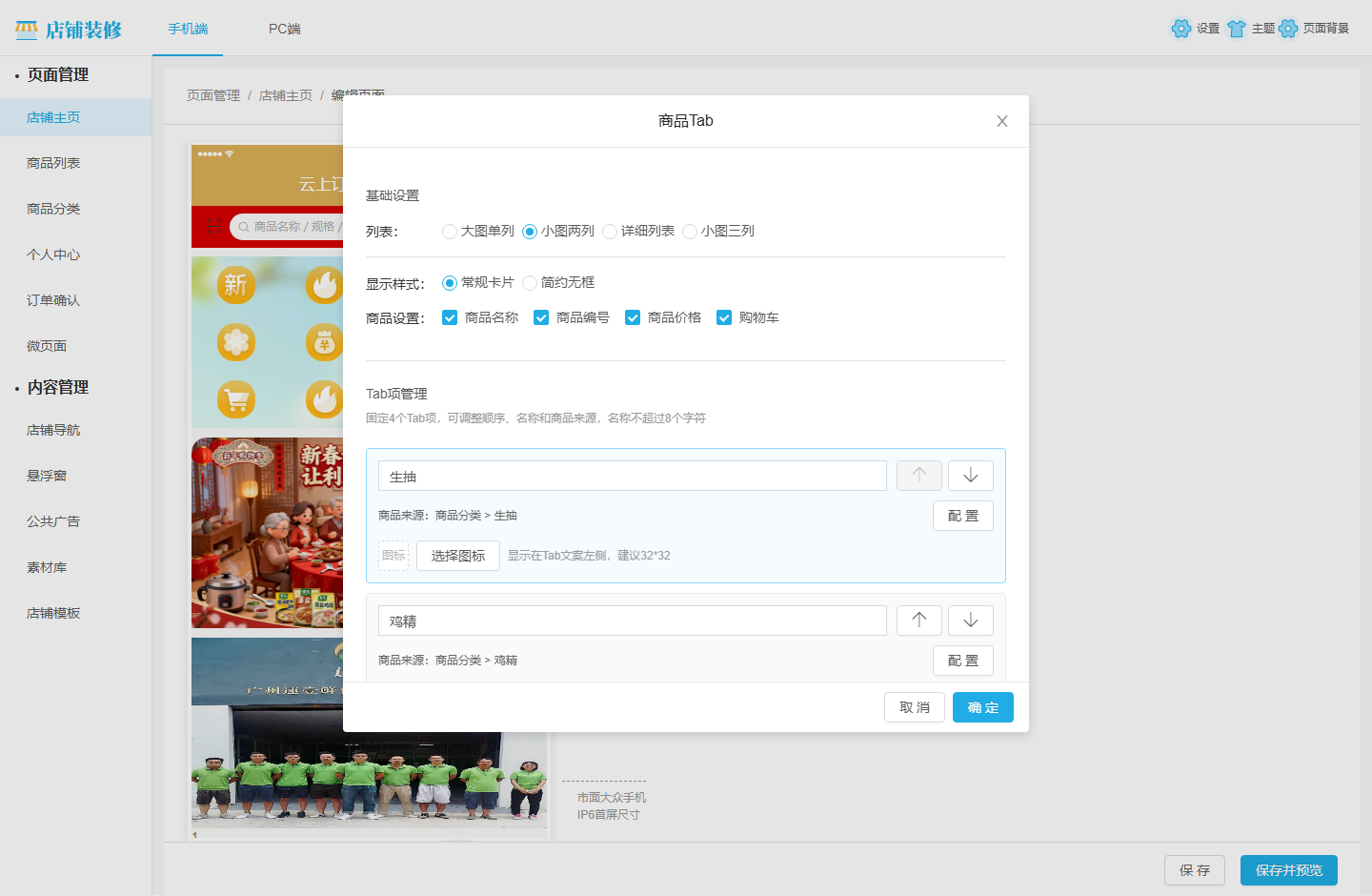Viewport: 1372px width, 896px height.
Task: Select 详细列表 list layout
Action: coord(638,231)
